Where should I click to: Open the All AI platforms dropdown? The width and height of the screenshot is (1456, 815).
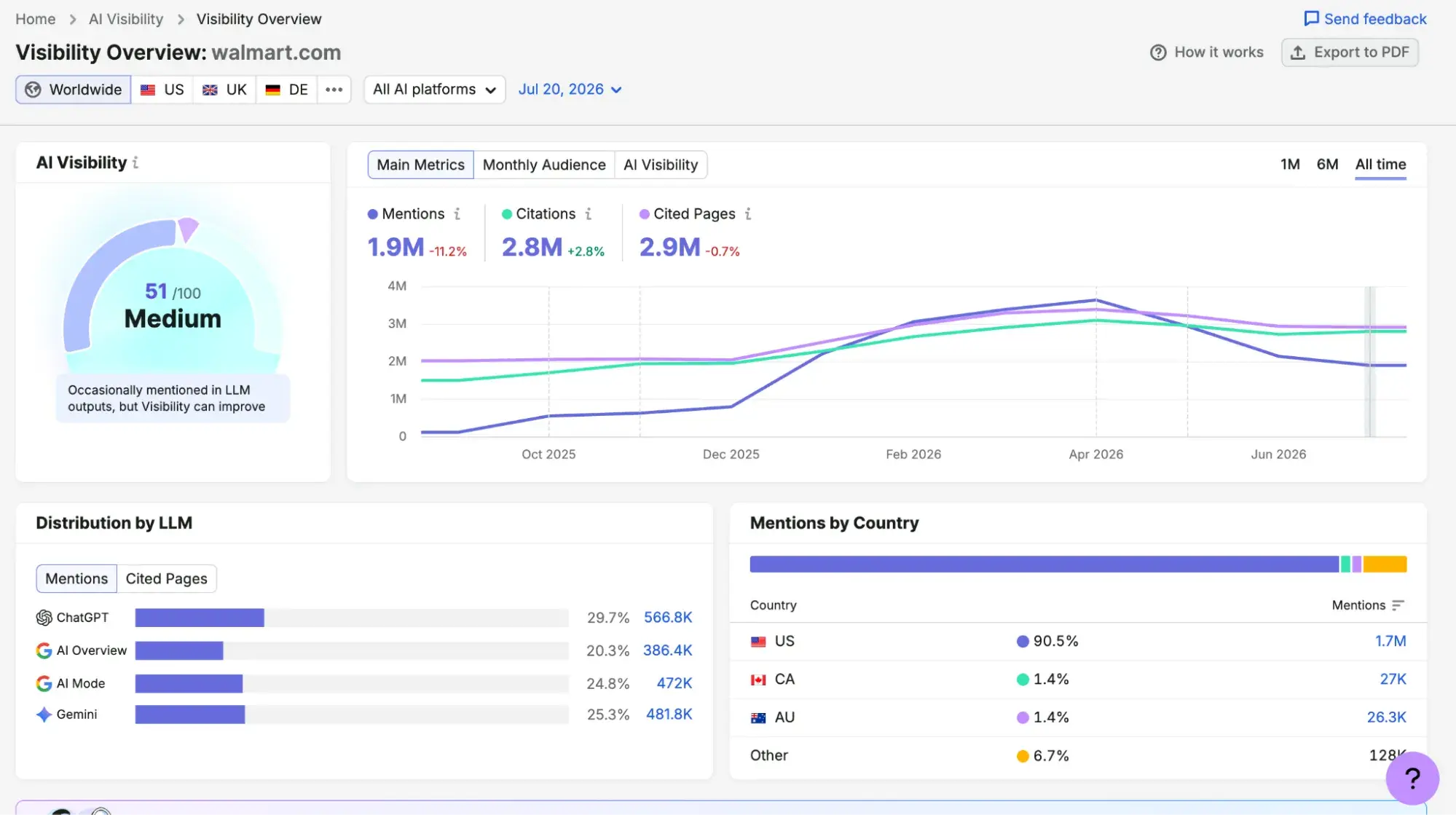434,90
